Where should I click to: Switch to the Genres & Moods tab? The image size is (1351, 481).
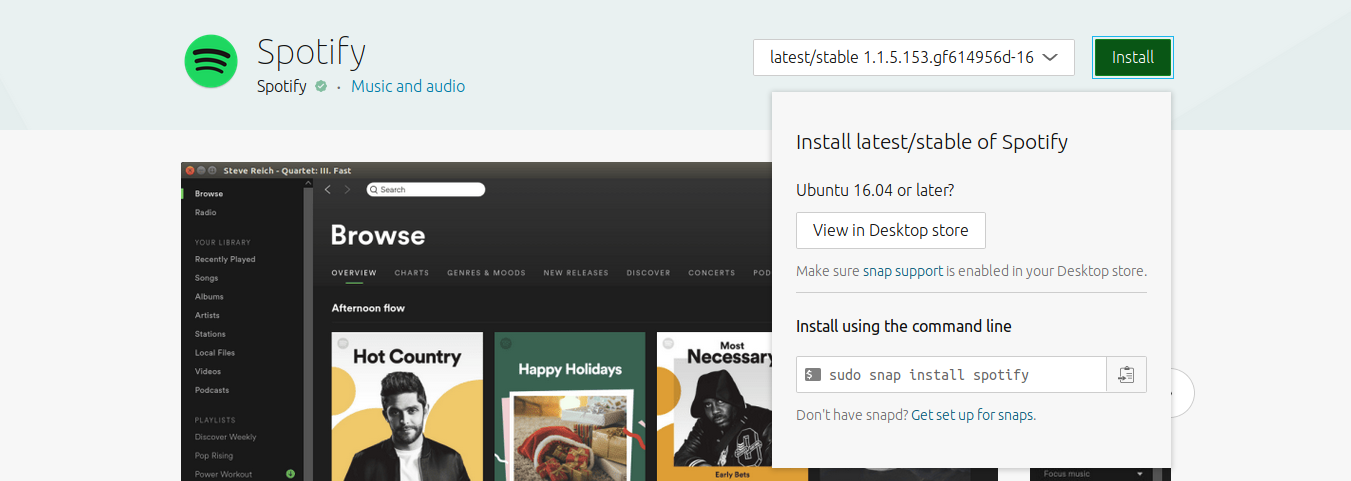pyautogui.click(x=486, y=273)
